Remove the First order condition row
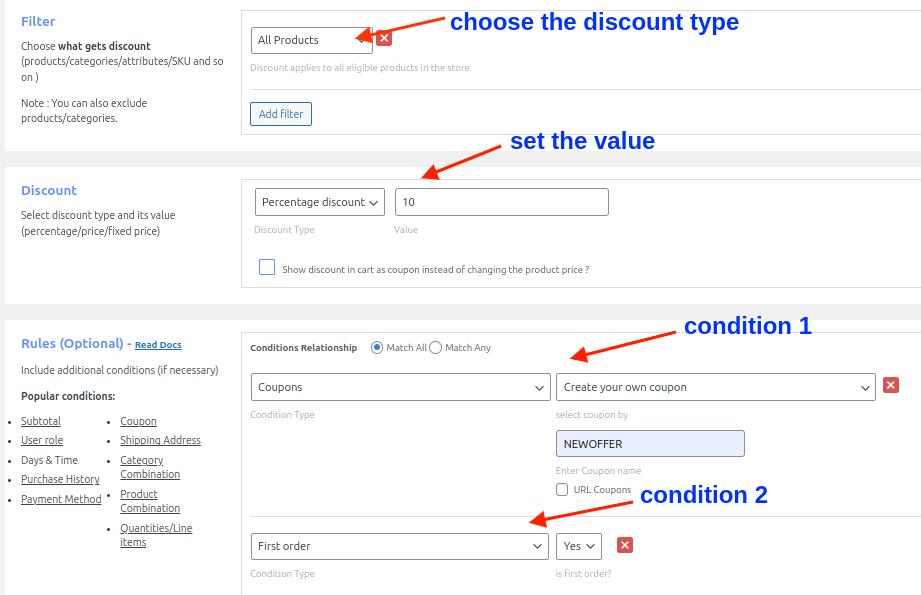 click(625, 546)
